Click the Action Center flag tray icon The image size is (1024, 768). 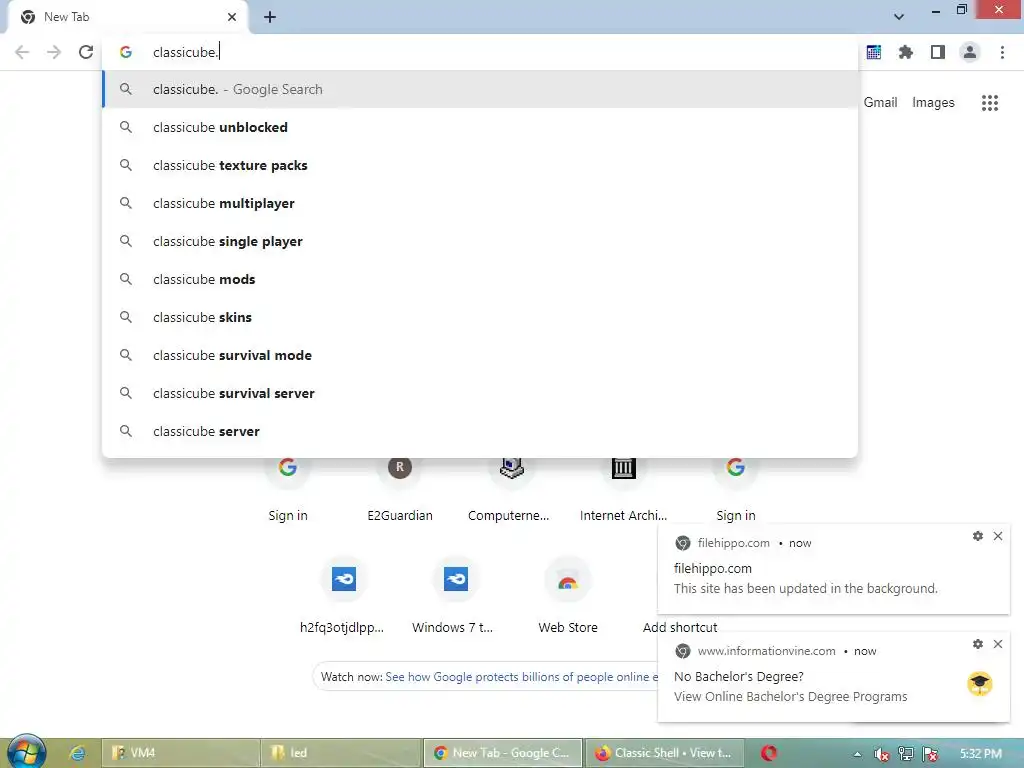931,754
